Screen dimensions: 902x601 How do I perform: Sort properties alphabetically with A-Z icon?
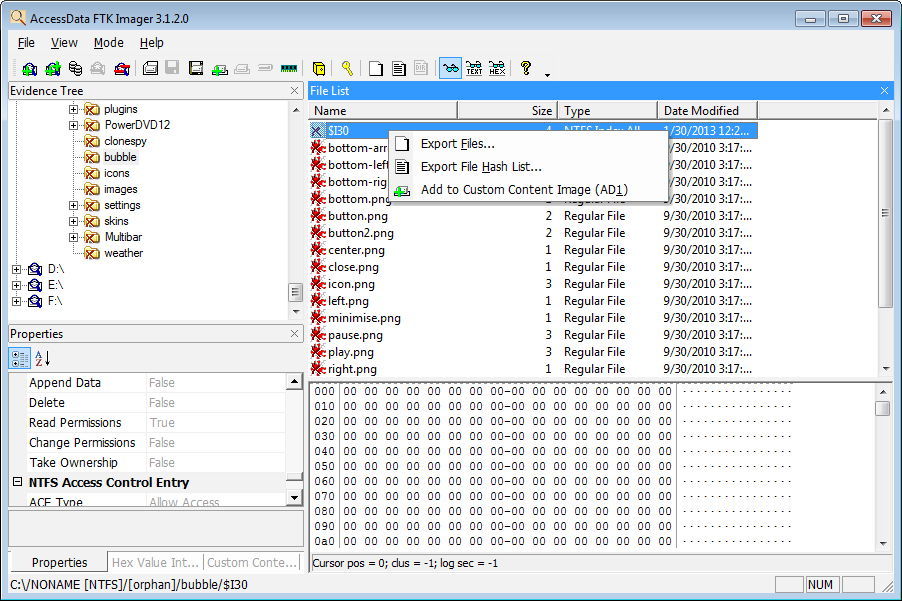point(42,358)
